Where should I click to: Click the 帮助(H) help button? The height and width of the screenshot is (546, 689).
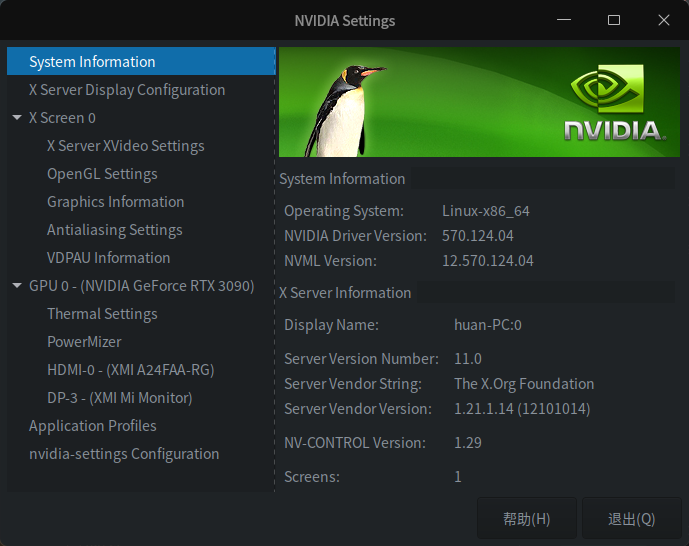tap(526, 519)
